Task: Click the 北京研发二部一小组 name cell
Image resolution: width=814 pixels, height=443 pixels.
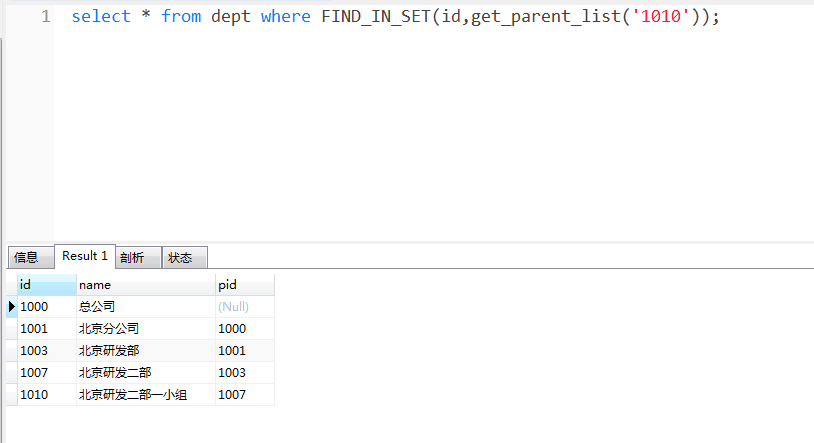Action: 132,395
